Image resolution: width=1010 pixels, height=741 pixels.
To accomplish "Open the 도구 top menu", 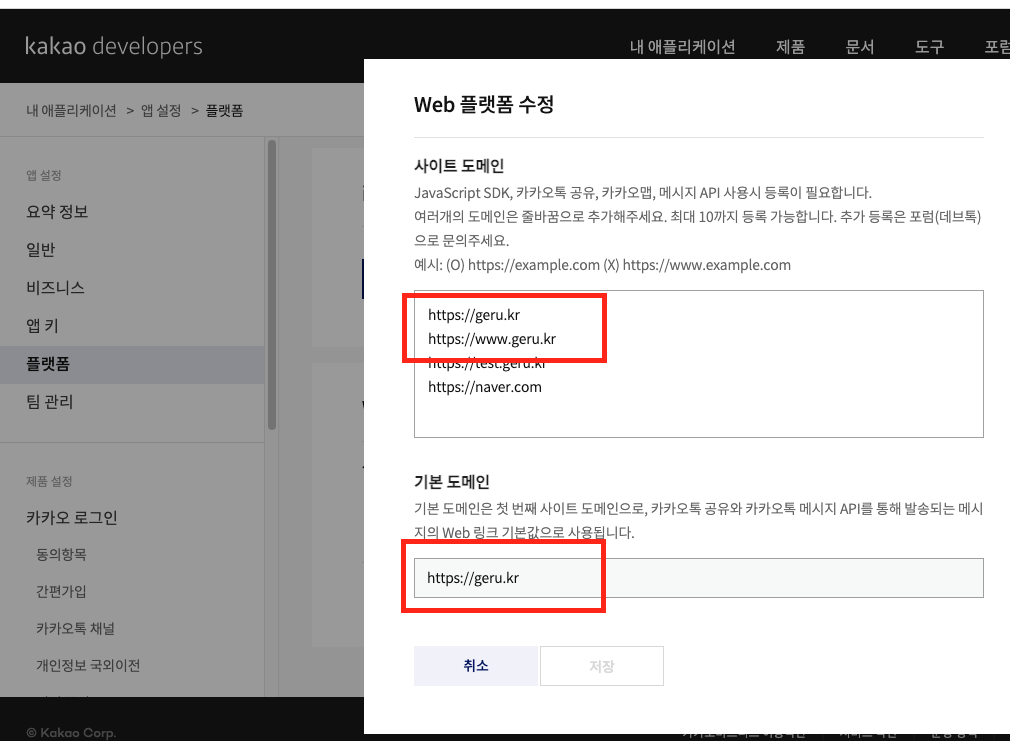I will (x=929, y=47).
